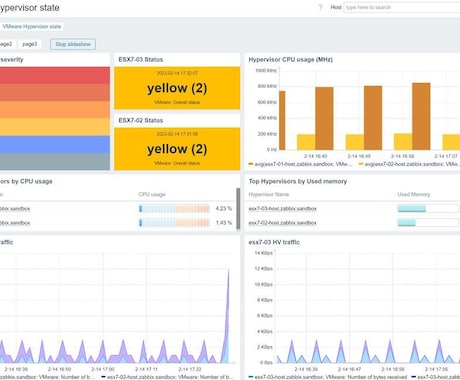Open esx7-03-host.zabbix.sandbox in Used memory table
The height and width of the screenshot is (380, 460).
pyautogui.click(x=282, y=209)
